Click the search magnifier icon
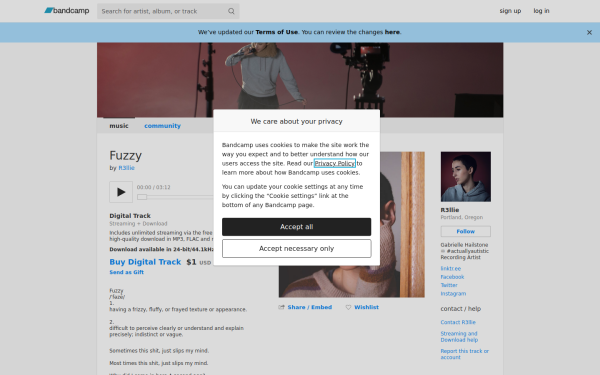 (232, 11)
